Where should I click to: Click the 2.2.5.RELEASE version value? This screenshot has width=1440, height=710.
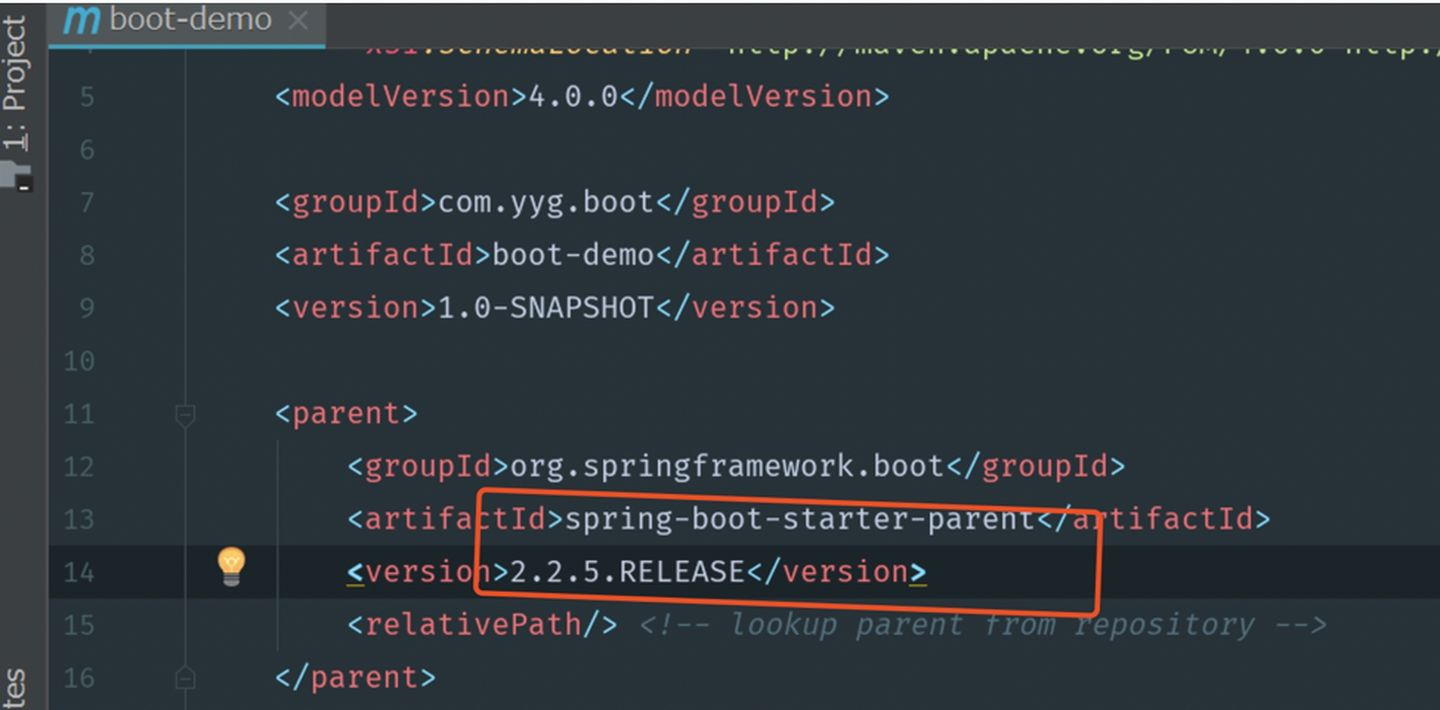pyautogui.click(x=628, y=572)
